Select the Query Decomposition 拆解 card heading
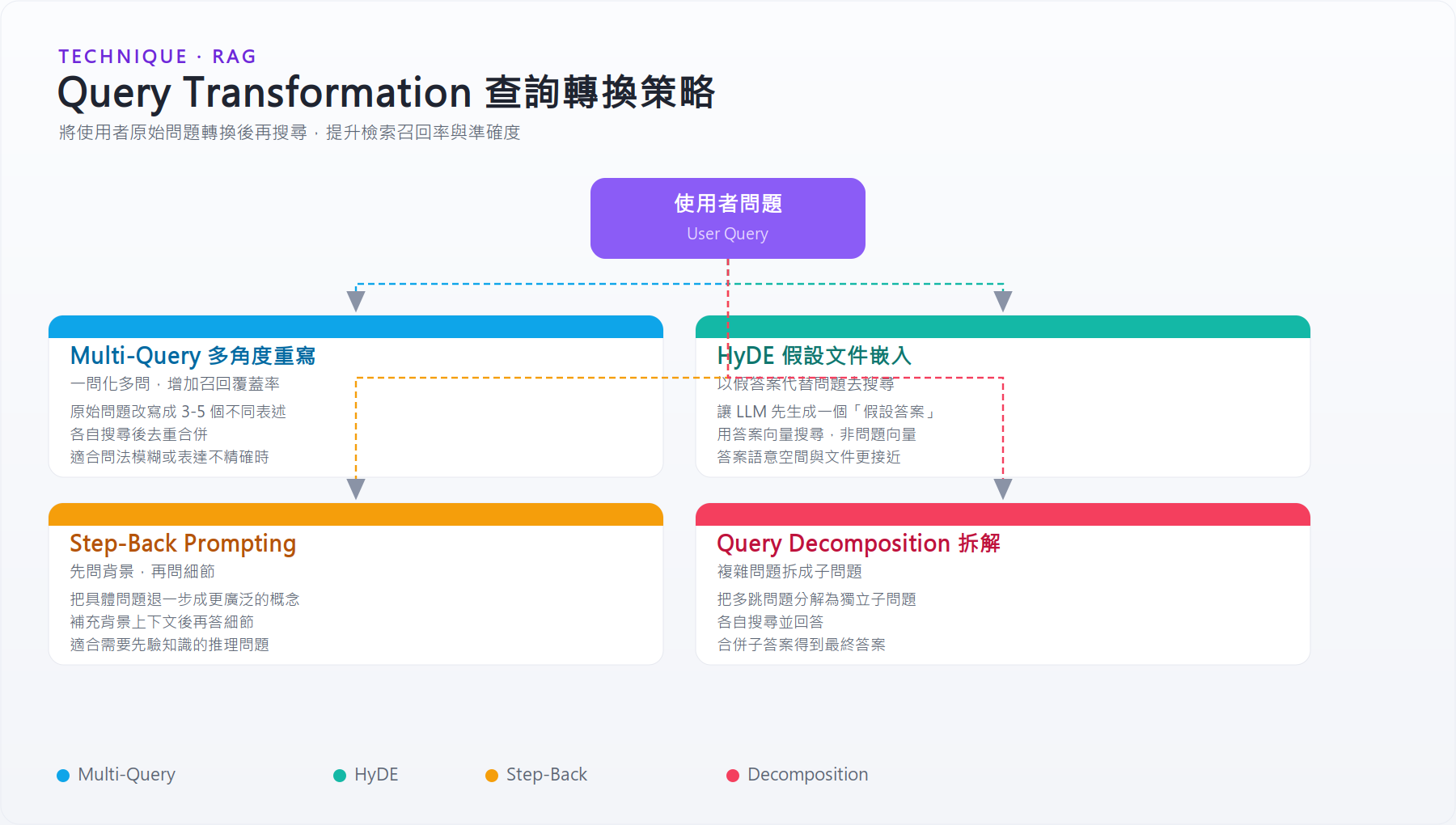 coord(858,544)
